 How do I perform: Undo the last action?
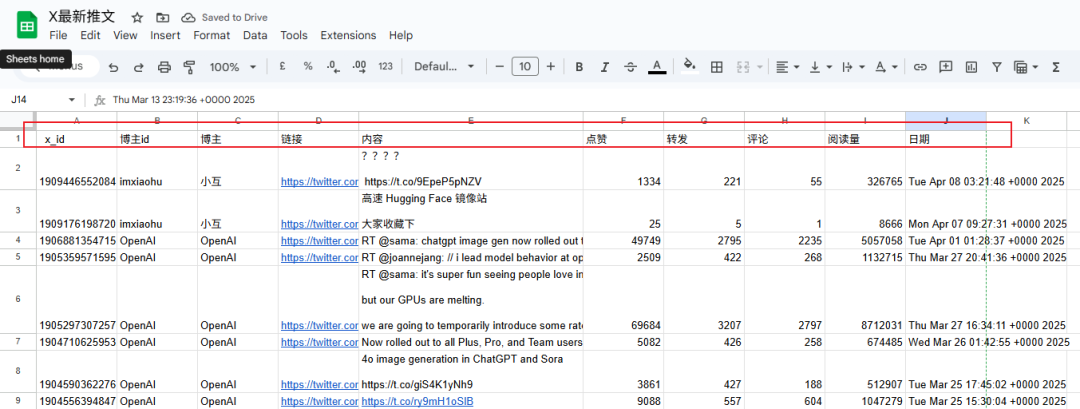[x=114, y=67]
